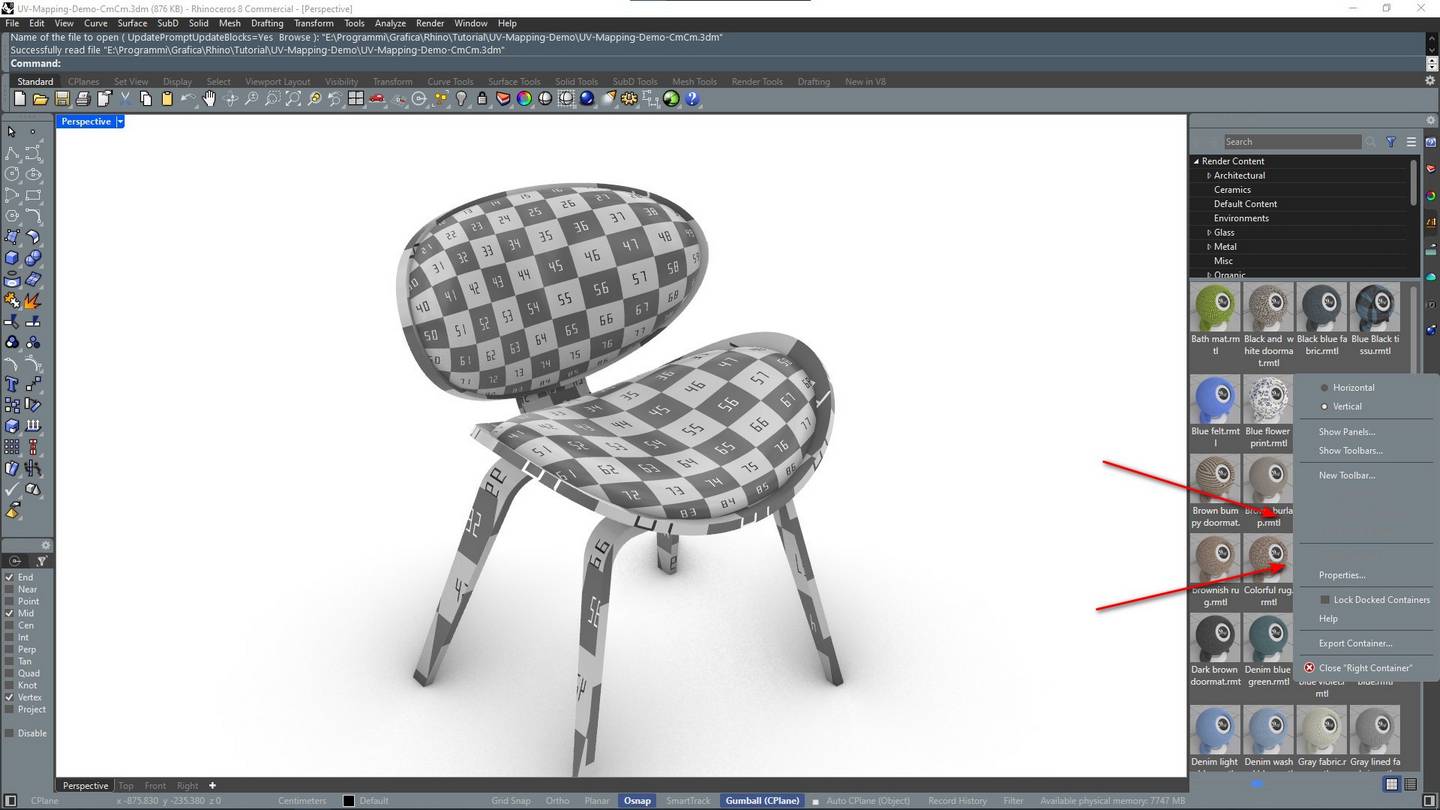Viewport: 1440px width, 810px height.
Task: Click the Grasshopper green sphere toolbar icon
Action: [x=672, y=98]
